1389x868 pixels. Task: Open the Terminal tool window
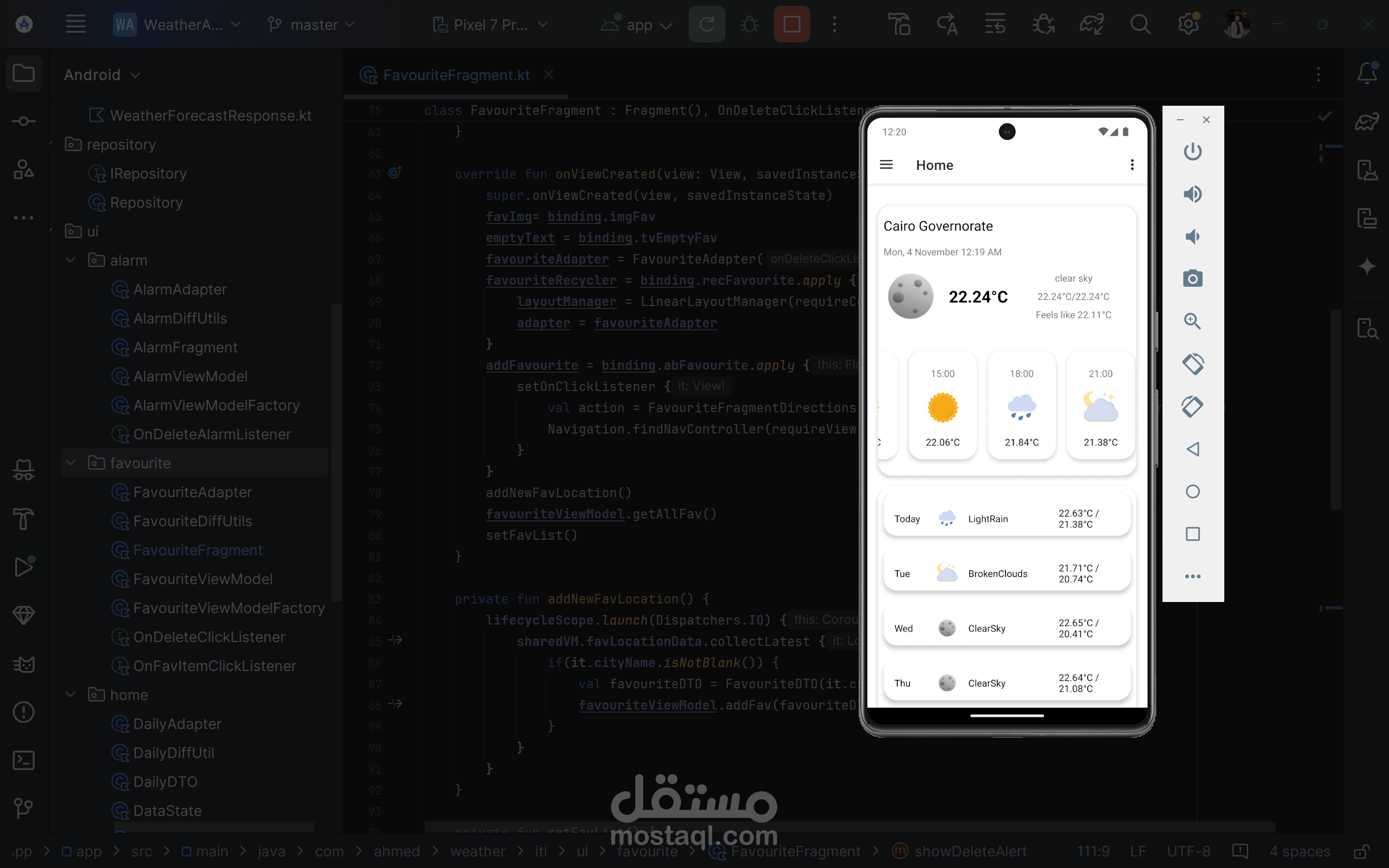(24, 760)
